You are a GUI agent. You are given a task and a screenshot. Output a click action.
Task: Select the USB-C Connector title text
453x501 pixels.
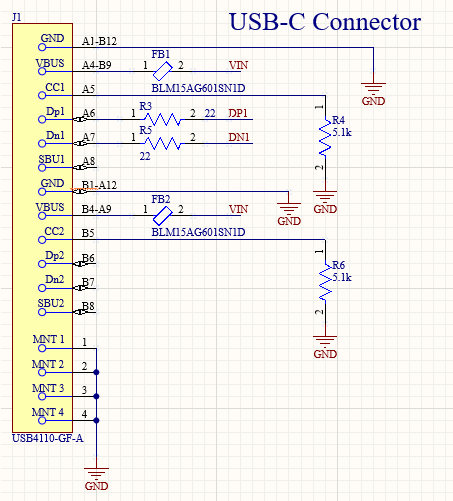(325, 22)
